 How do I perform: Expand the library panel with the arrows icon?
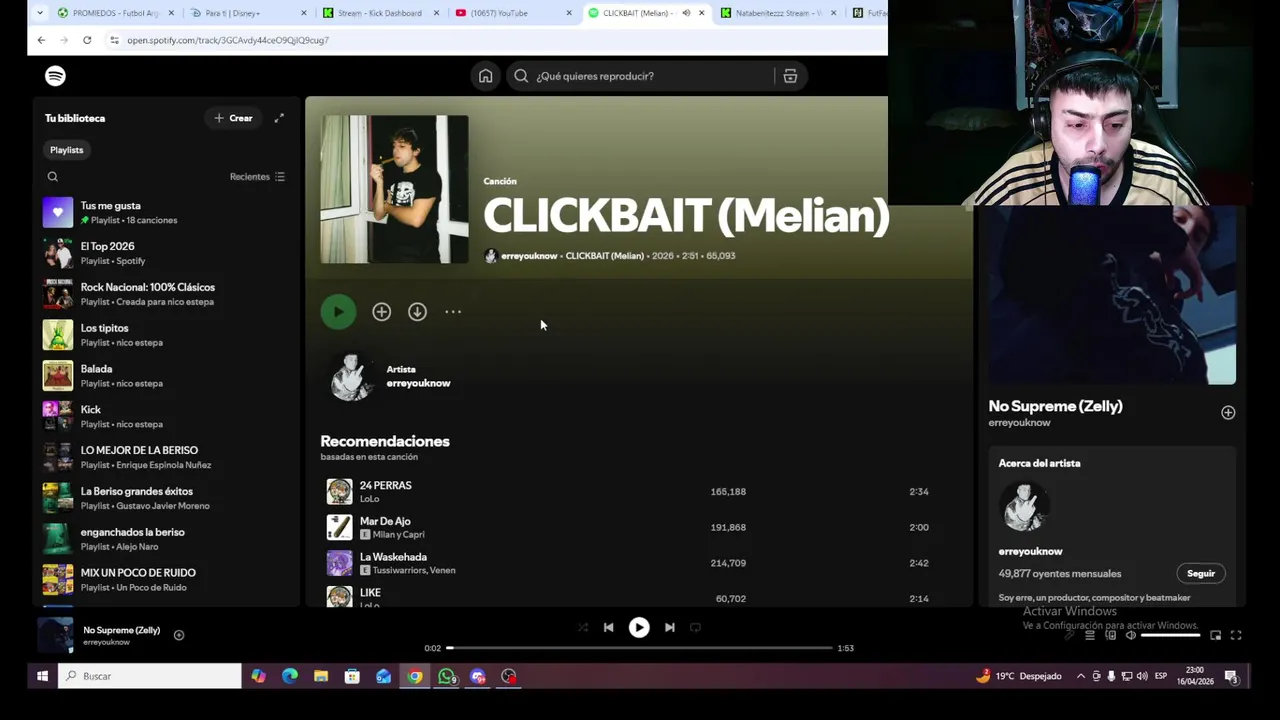pos(279,118)
